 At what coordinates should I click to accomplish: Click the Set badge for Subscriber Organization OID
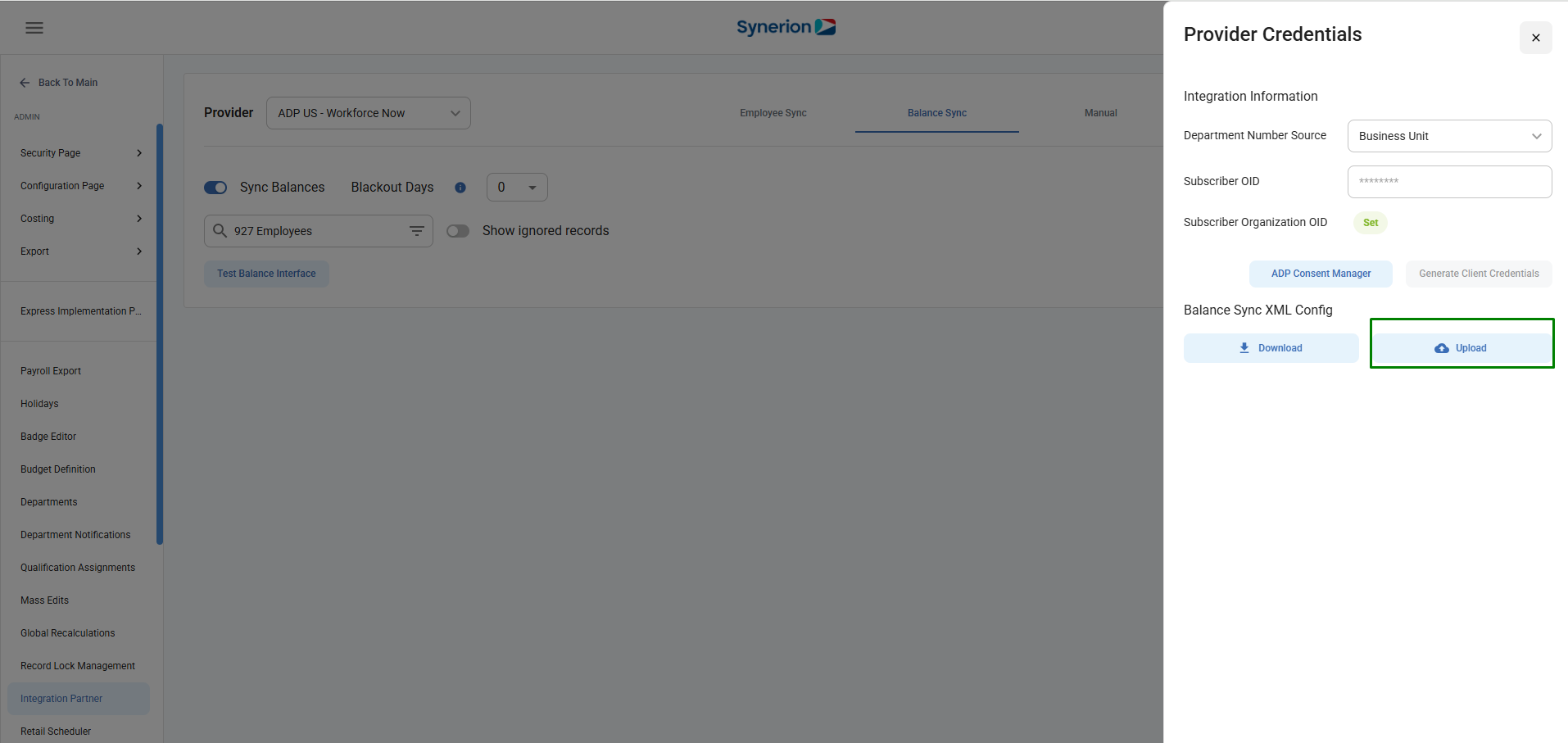1371,223
